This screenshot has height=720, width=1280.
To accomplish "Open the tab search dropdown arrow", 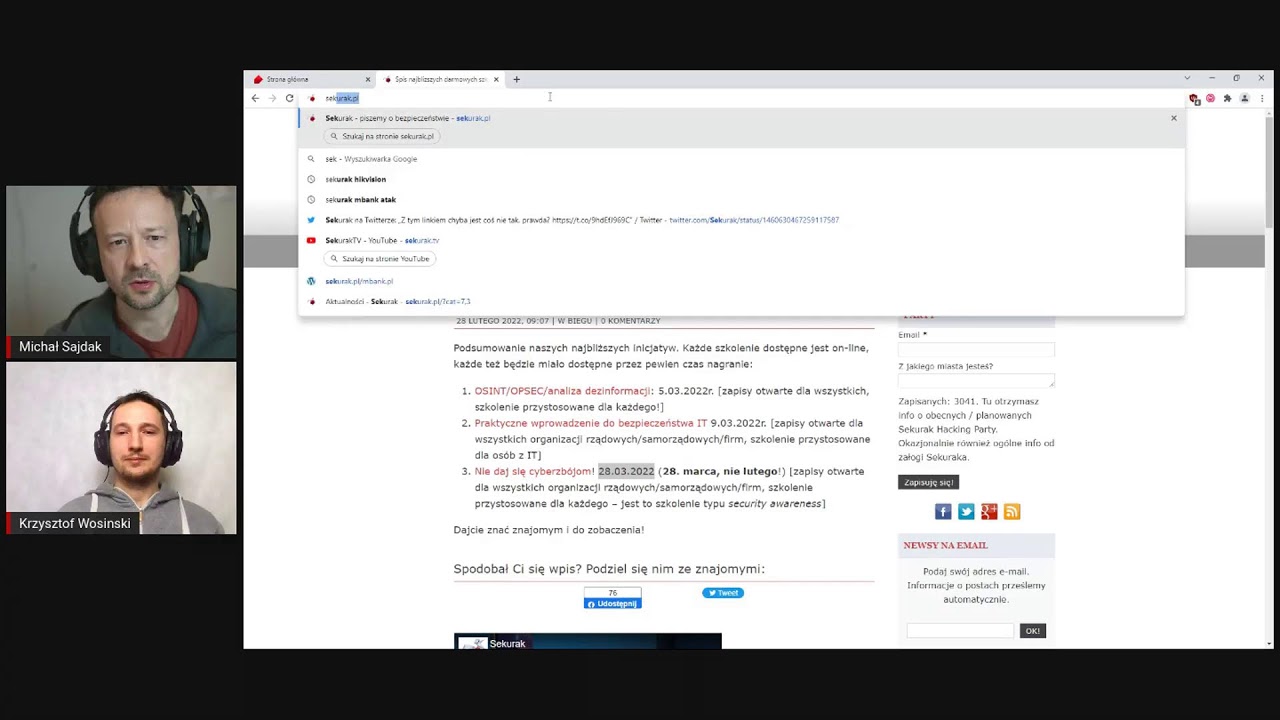I will (1187, 78).
